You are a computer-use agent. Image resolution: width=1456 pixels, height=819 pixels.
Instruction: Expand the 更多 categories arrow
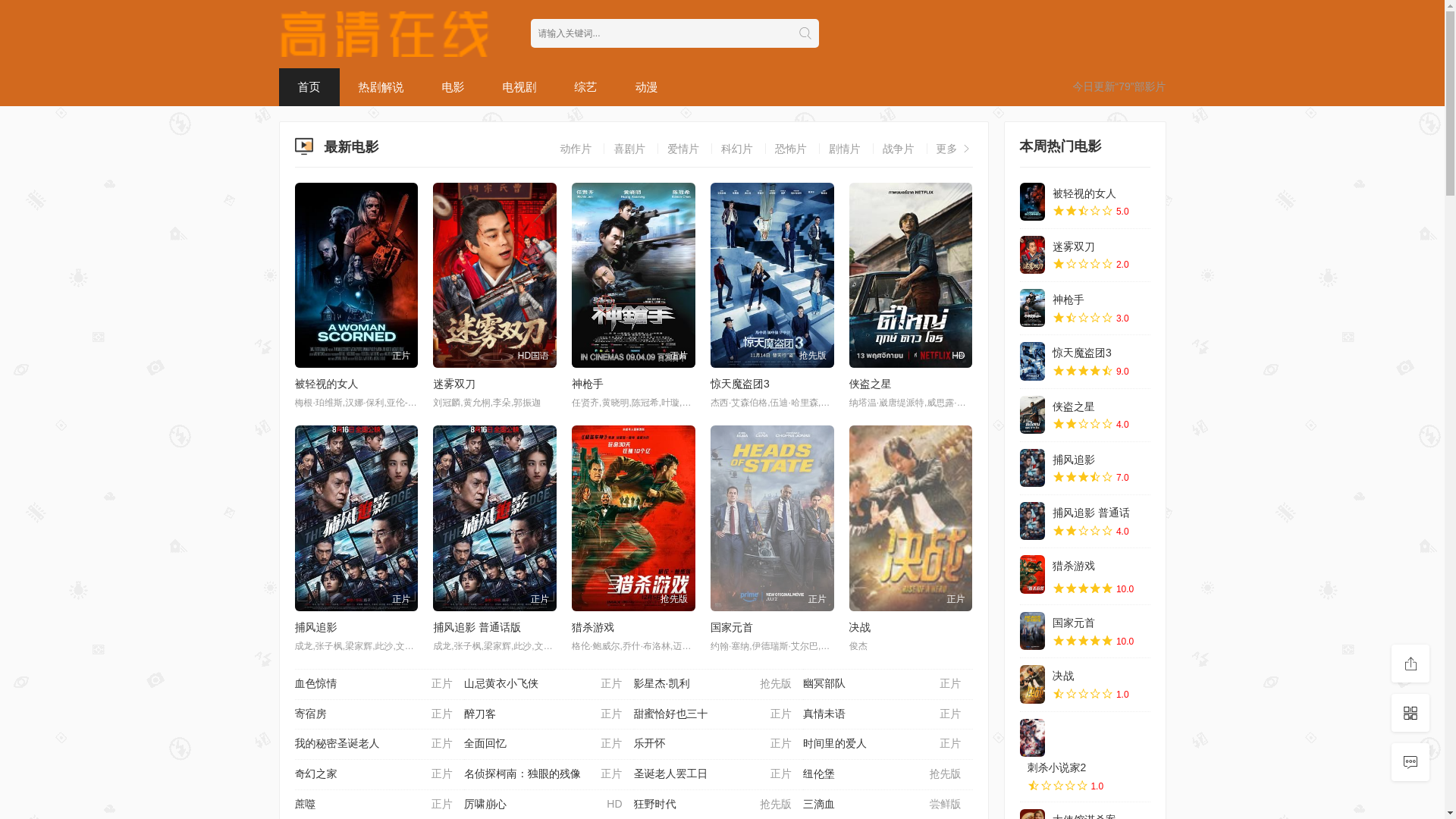point(966,149)
